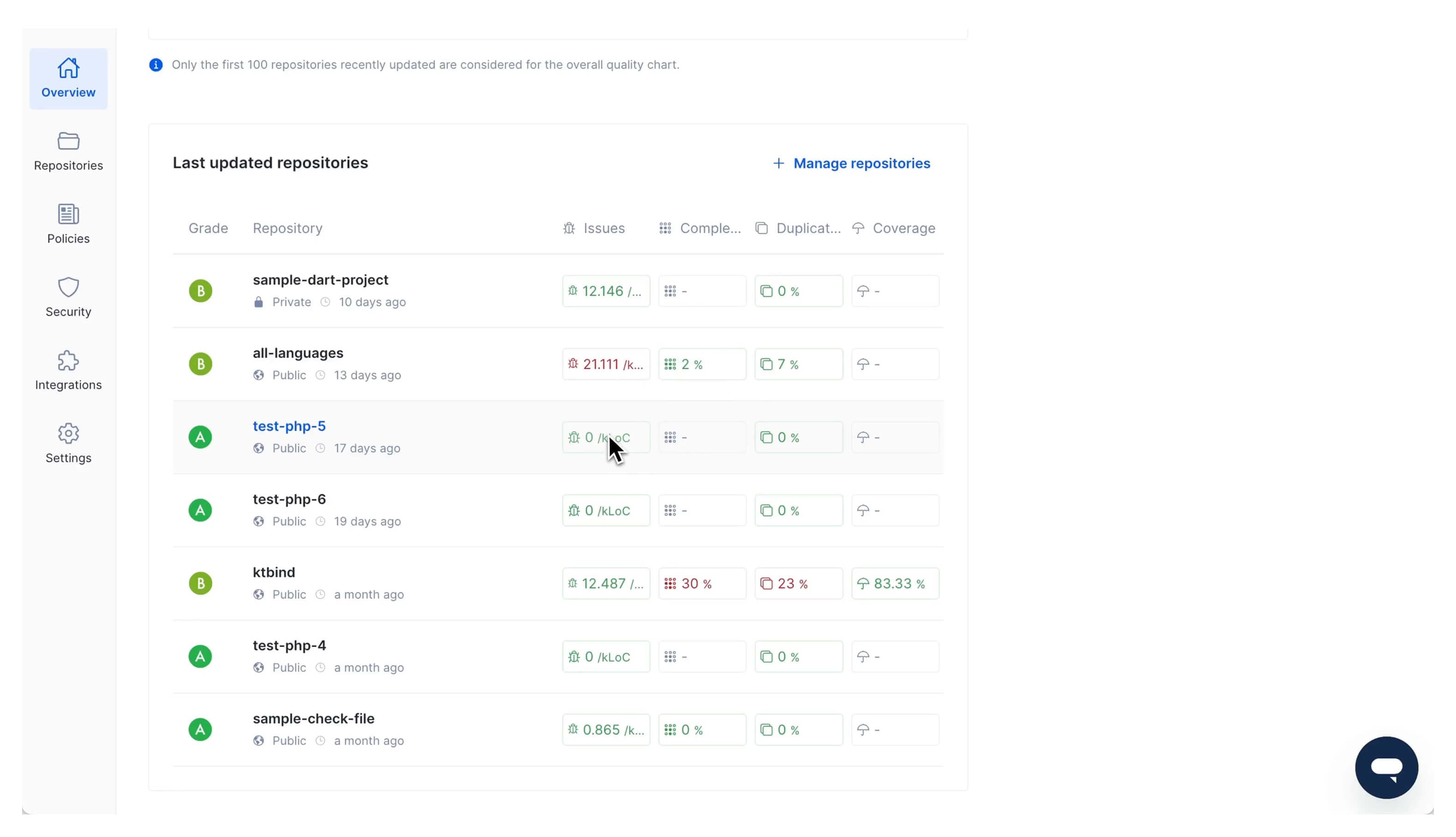Open the Security section
The width and height of the screenshot is (1456, 837).
(x=68, y=298)
